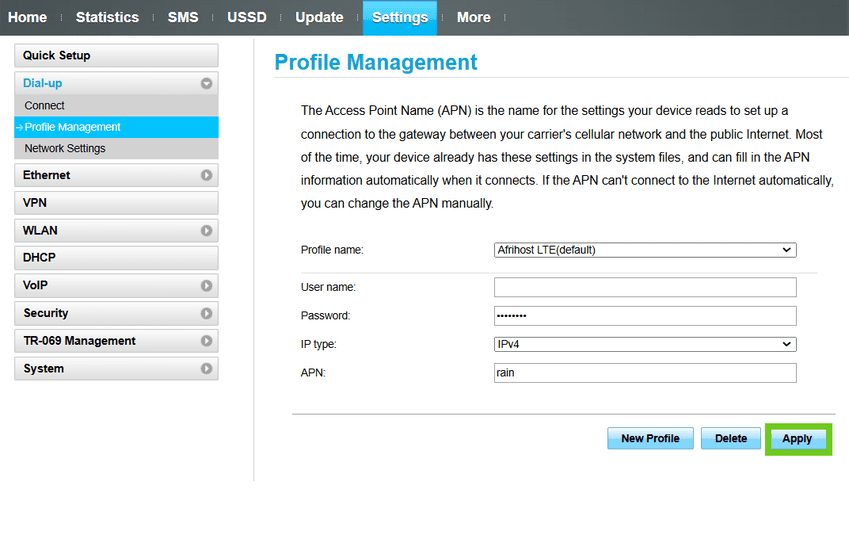
Task: Click the New Profile button
Action: (650, 439)
